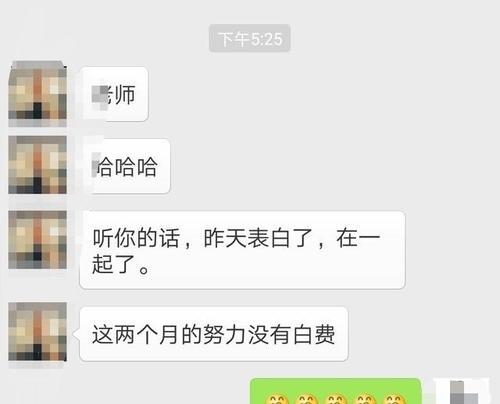
Task: Tap the green sent message bubble
Action: [x=336, y=391]
